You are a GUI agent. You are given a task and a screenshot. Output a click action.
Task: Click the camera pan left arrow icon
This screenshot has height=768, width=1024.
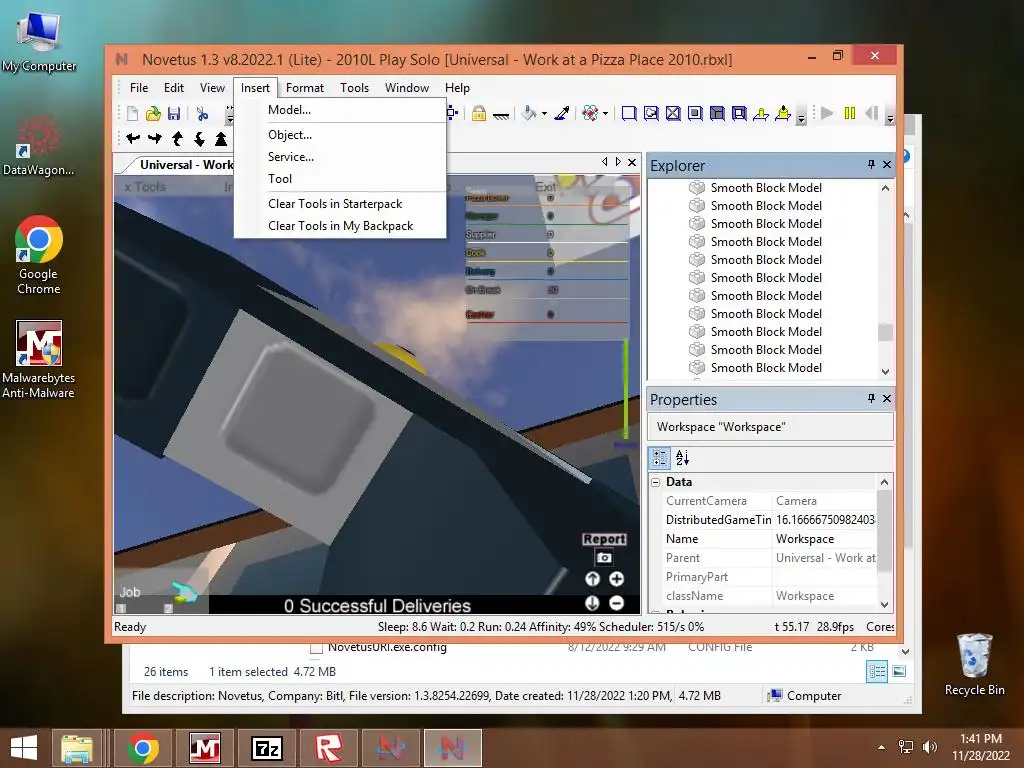[x=133, y=138]
